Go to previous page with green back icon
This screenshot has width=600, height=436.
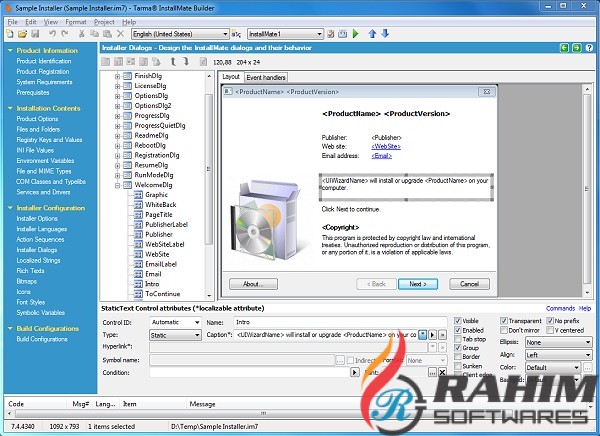(564, 48)
